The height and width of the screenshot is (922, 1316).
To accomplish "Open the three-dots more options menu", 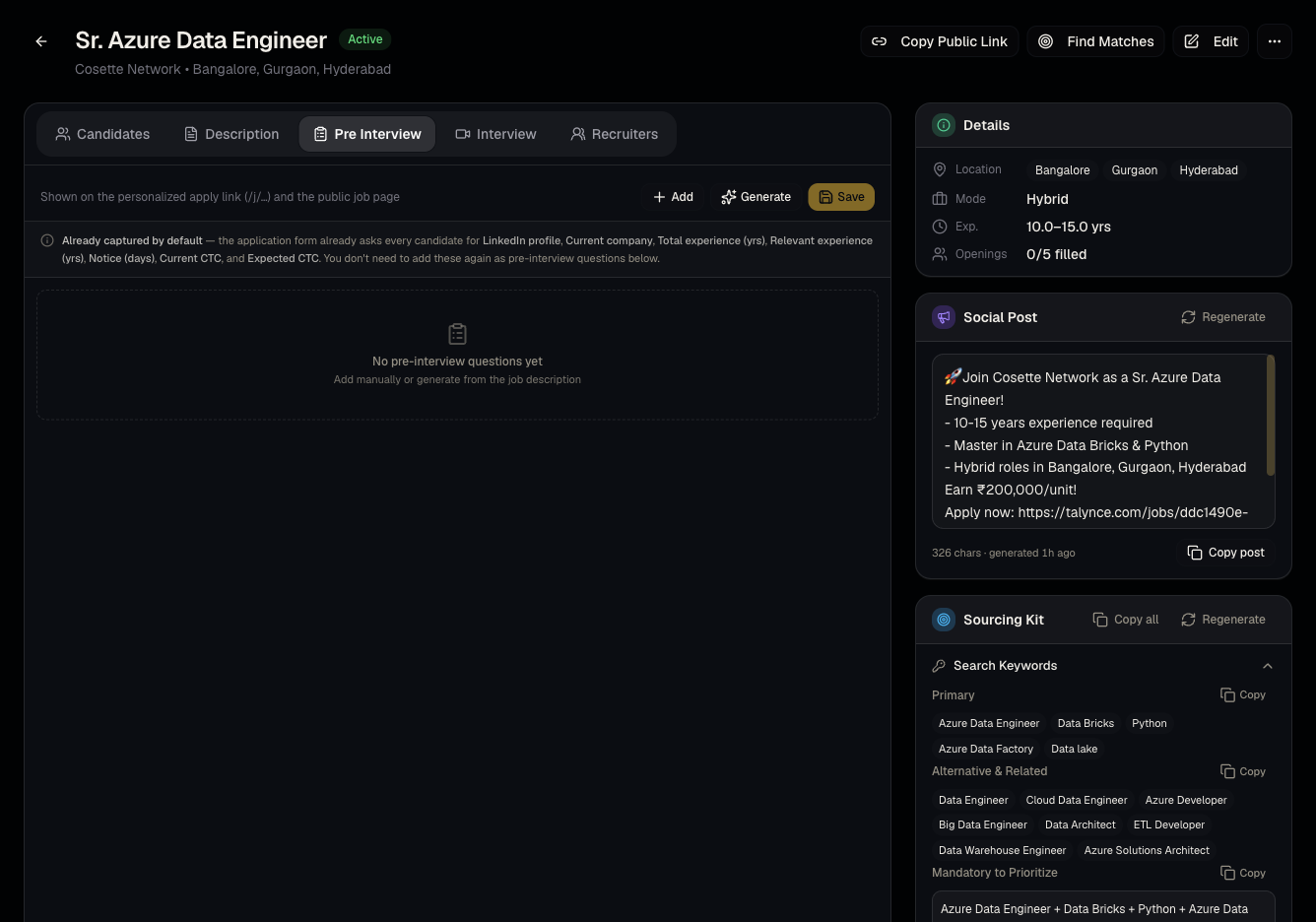I will (x=1275, y=41).
